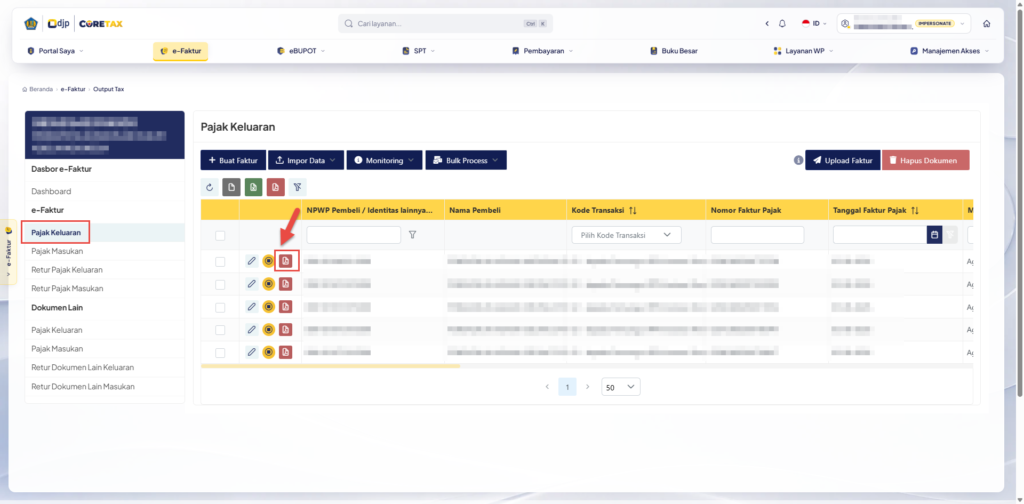
Task: Edit the first invoice row with pencil
Action: tap(251, 261)
